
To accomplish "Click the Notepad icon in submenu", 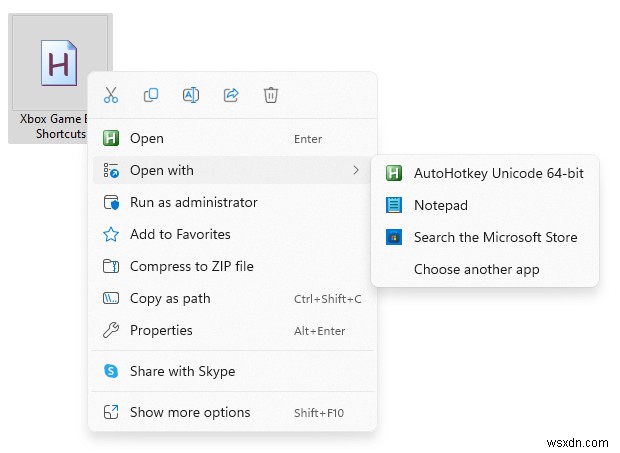I will click(x=394, y=205).
